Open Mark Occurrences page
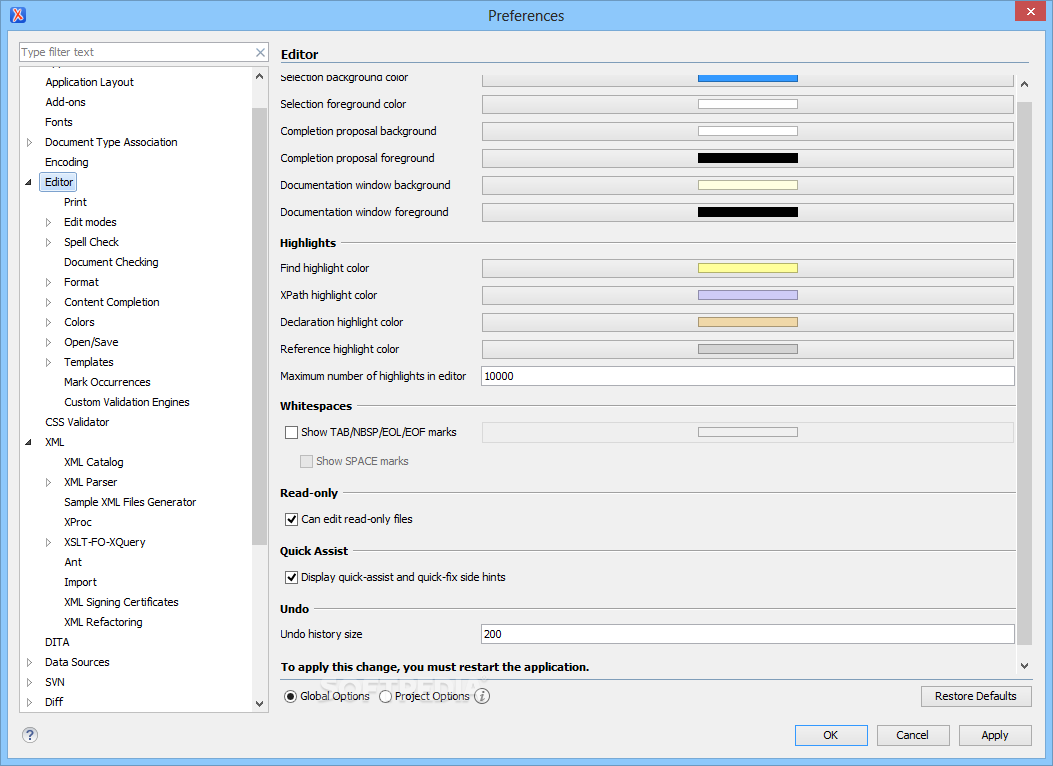 click(x=107, y=382)
